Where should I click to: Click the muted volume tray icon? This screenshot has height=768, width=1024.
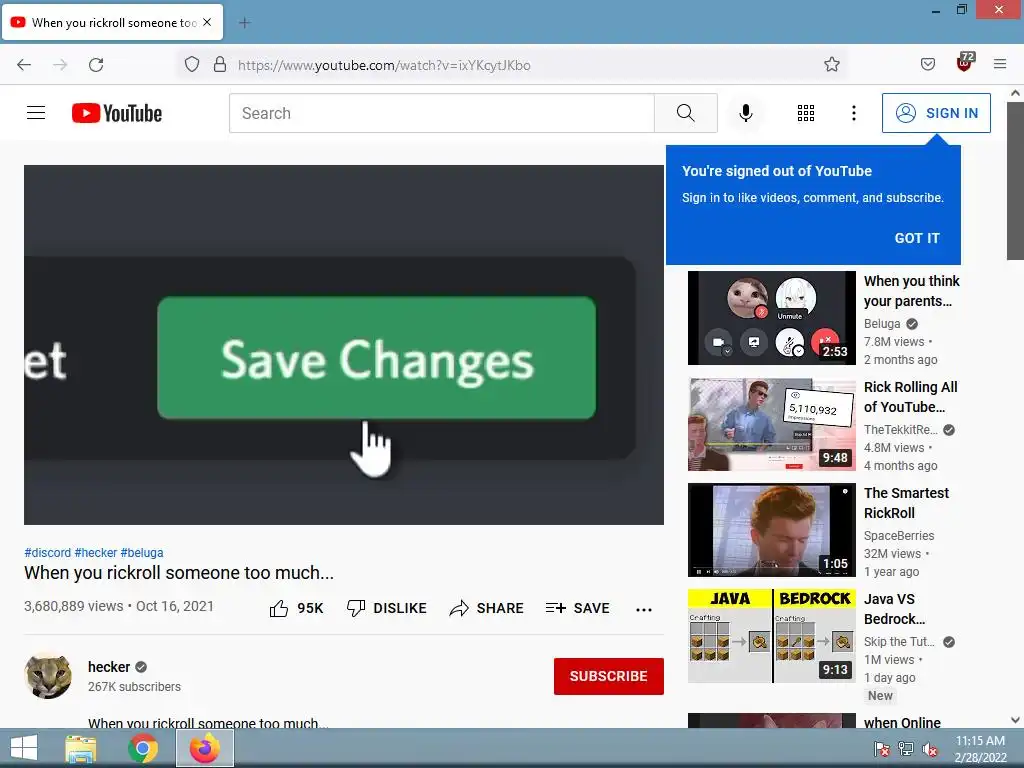click(930, 749)
